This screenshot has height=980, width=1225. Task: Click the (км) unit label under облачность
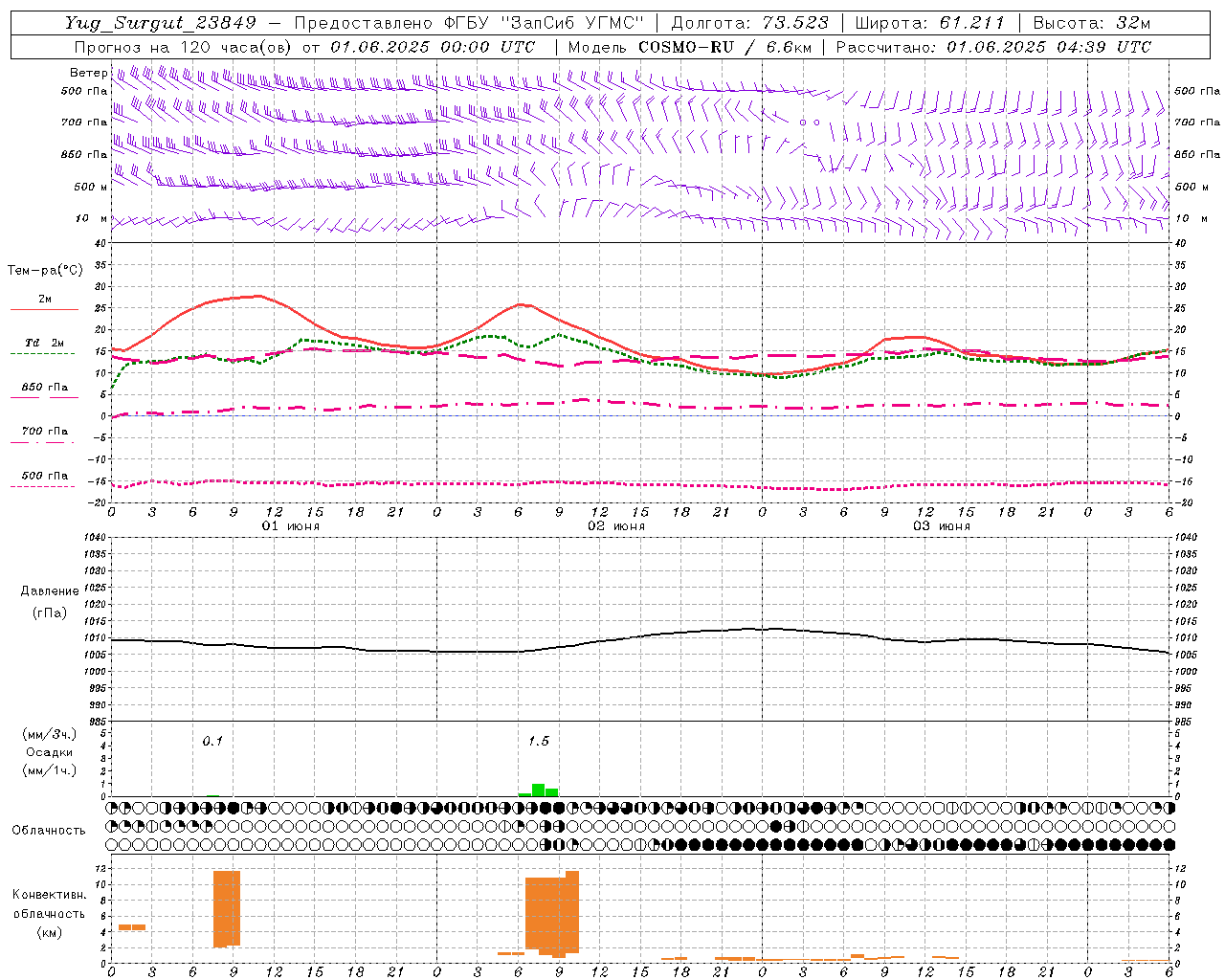pyautogui.click(x=50, y=932)
